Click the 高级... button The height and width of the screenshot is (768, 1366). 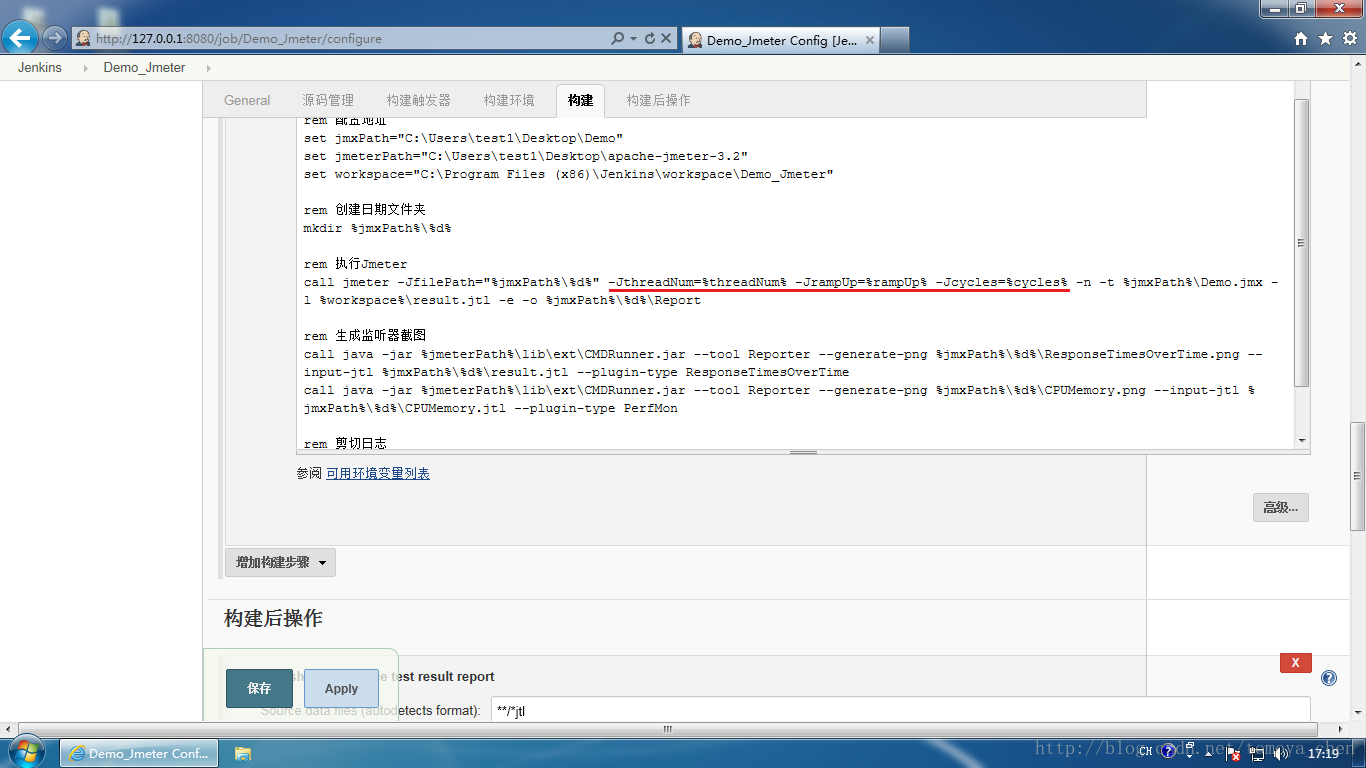point(1280,507)
